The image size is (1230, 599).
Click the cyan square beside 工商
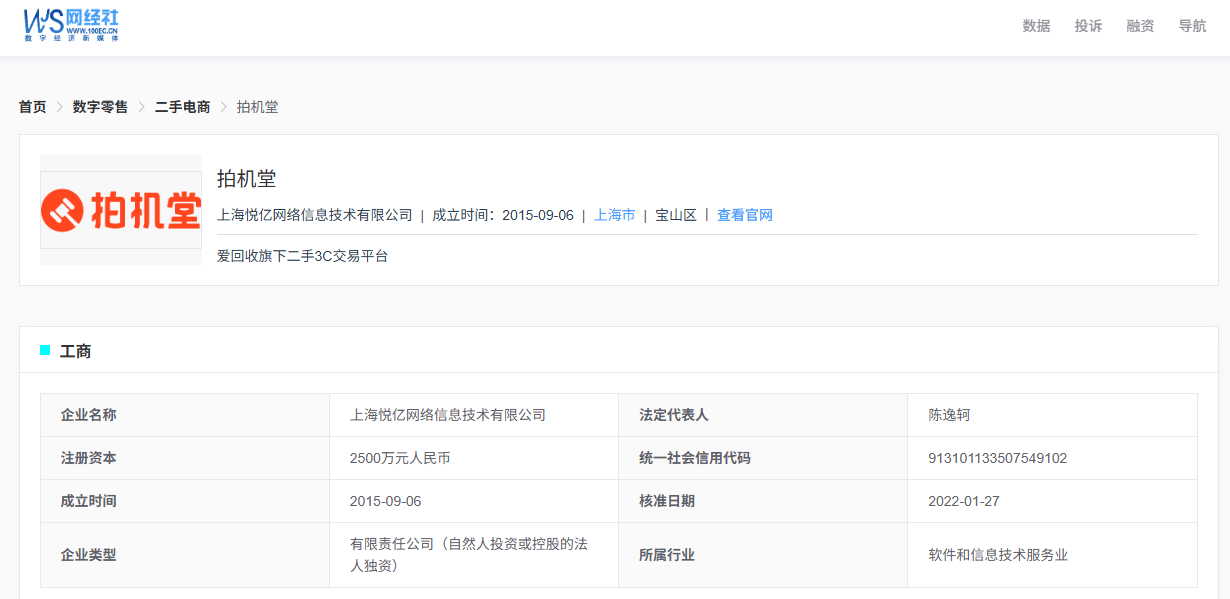tap(45, 350)
